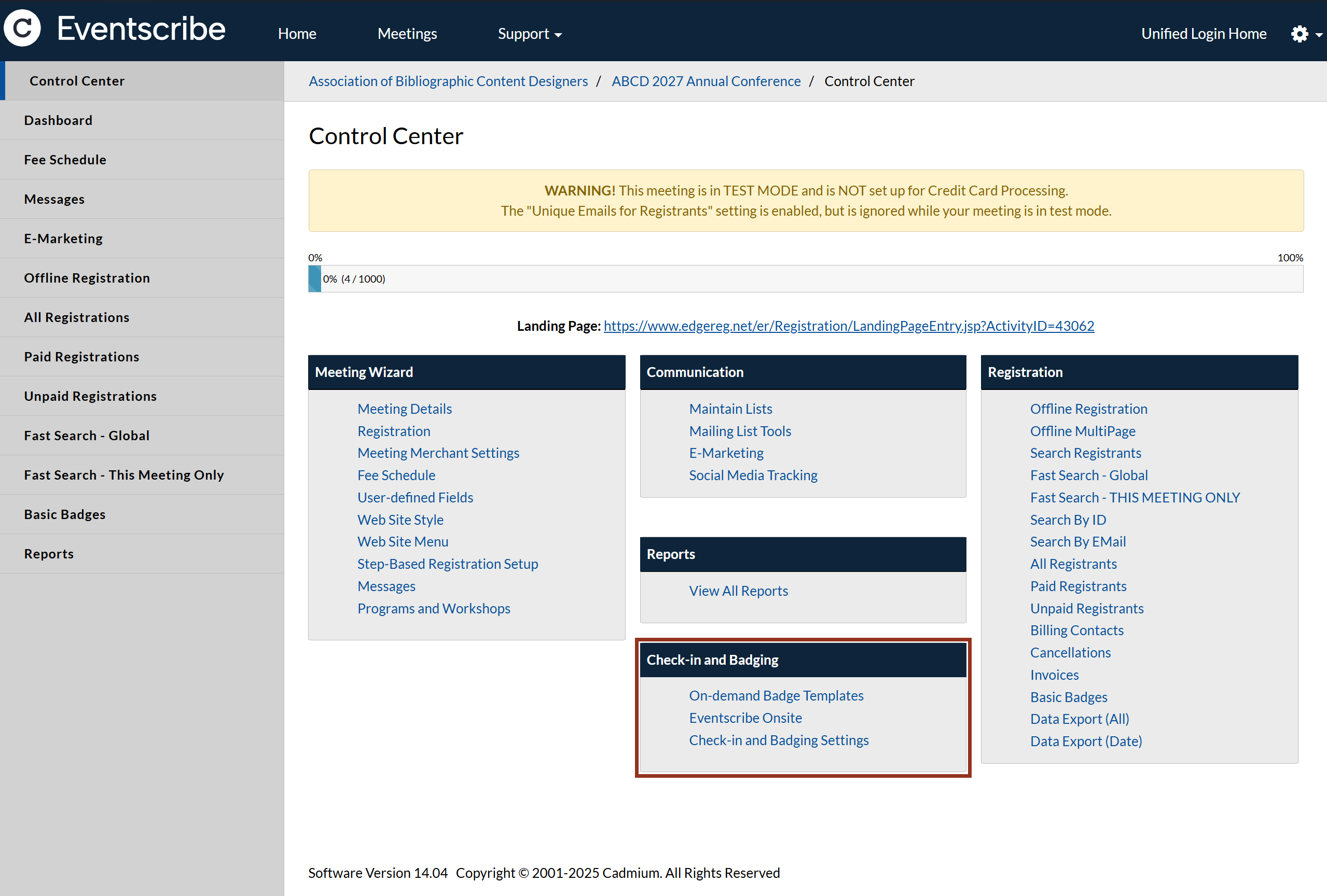Screen dimensions: 1327x896
Task: Go to Meetings in top navigation
Action: [407, 34]
